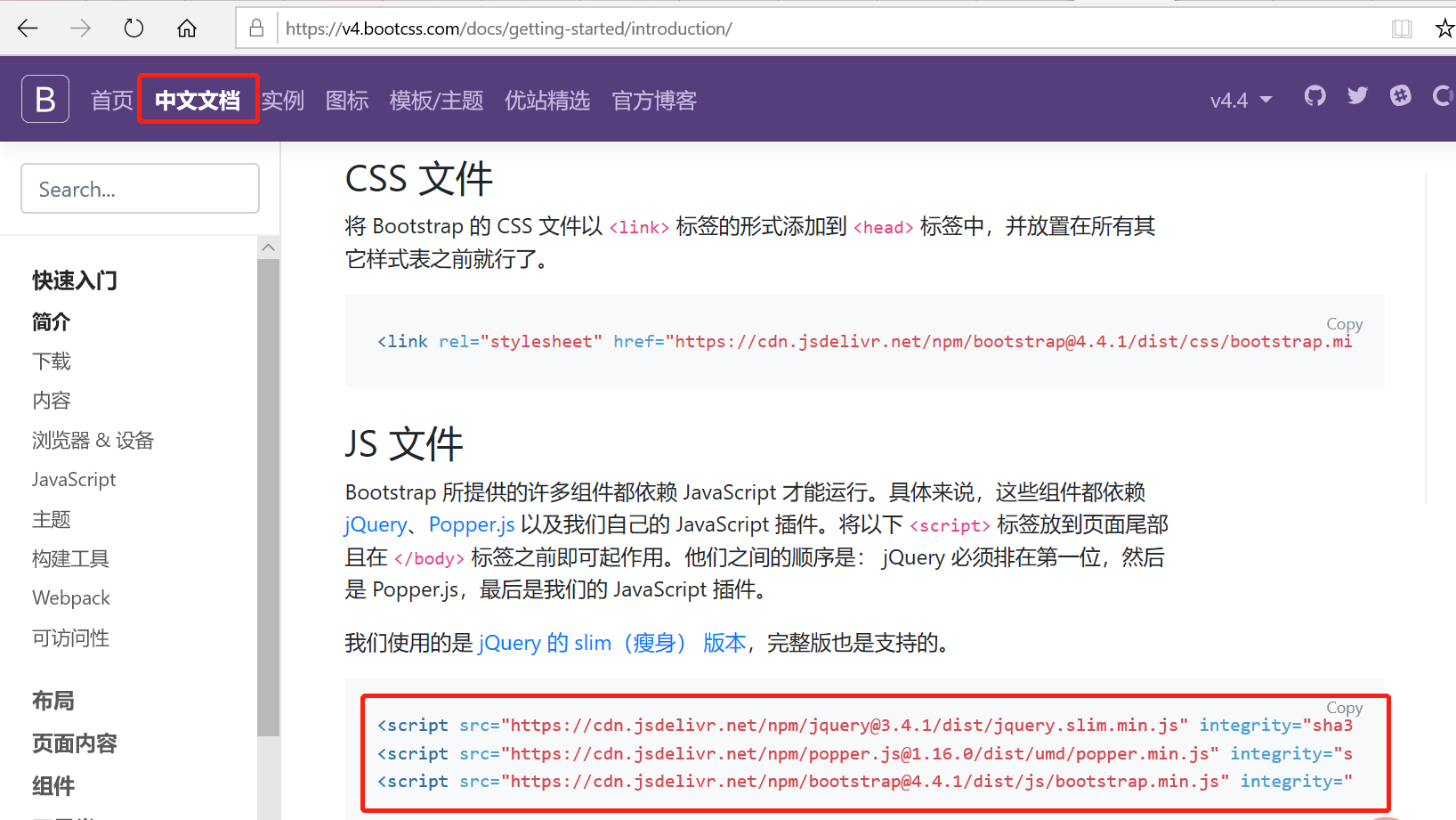Viewport: 1456px width, 820px height.
Task: Go to browser home page icon
Action: (x=187, y=28)
